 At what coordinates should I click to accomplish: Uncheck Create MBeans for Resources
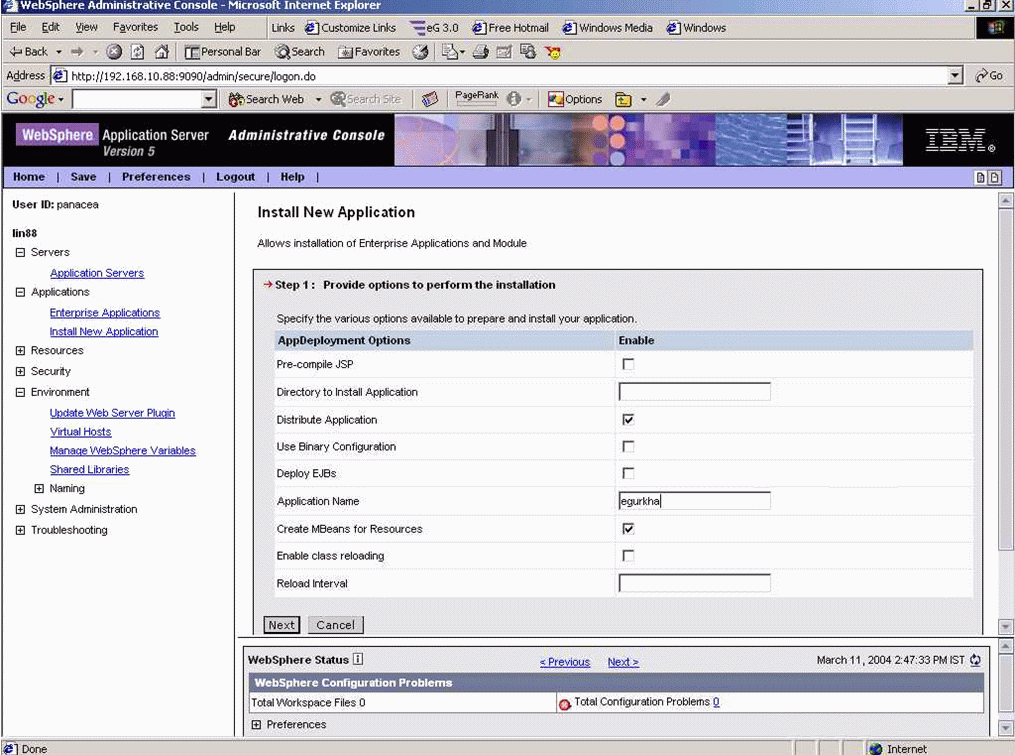point(628,529)
